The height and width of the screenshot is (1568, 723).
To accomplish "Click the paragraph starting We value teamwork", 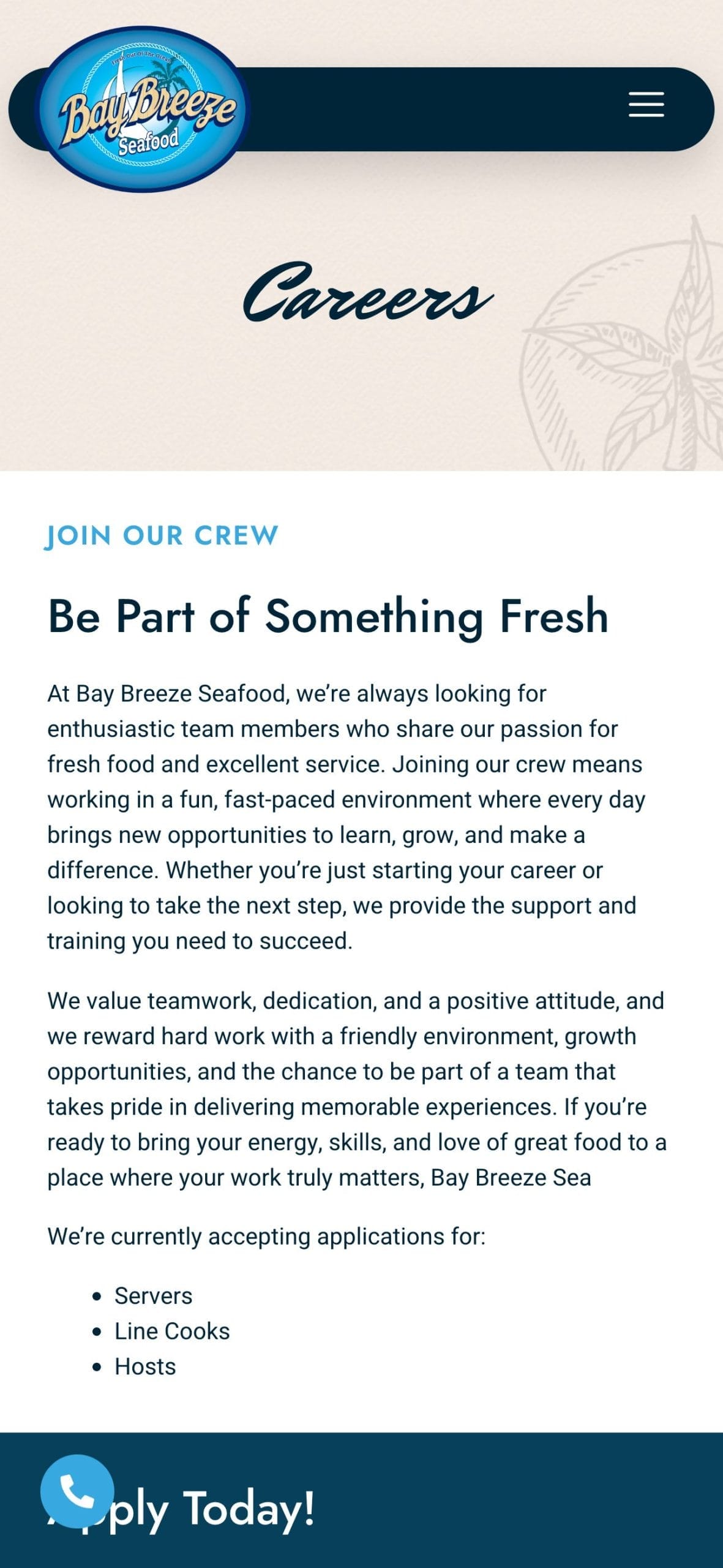I will click(x=355, y=1089).
